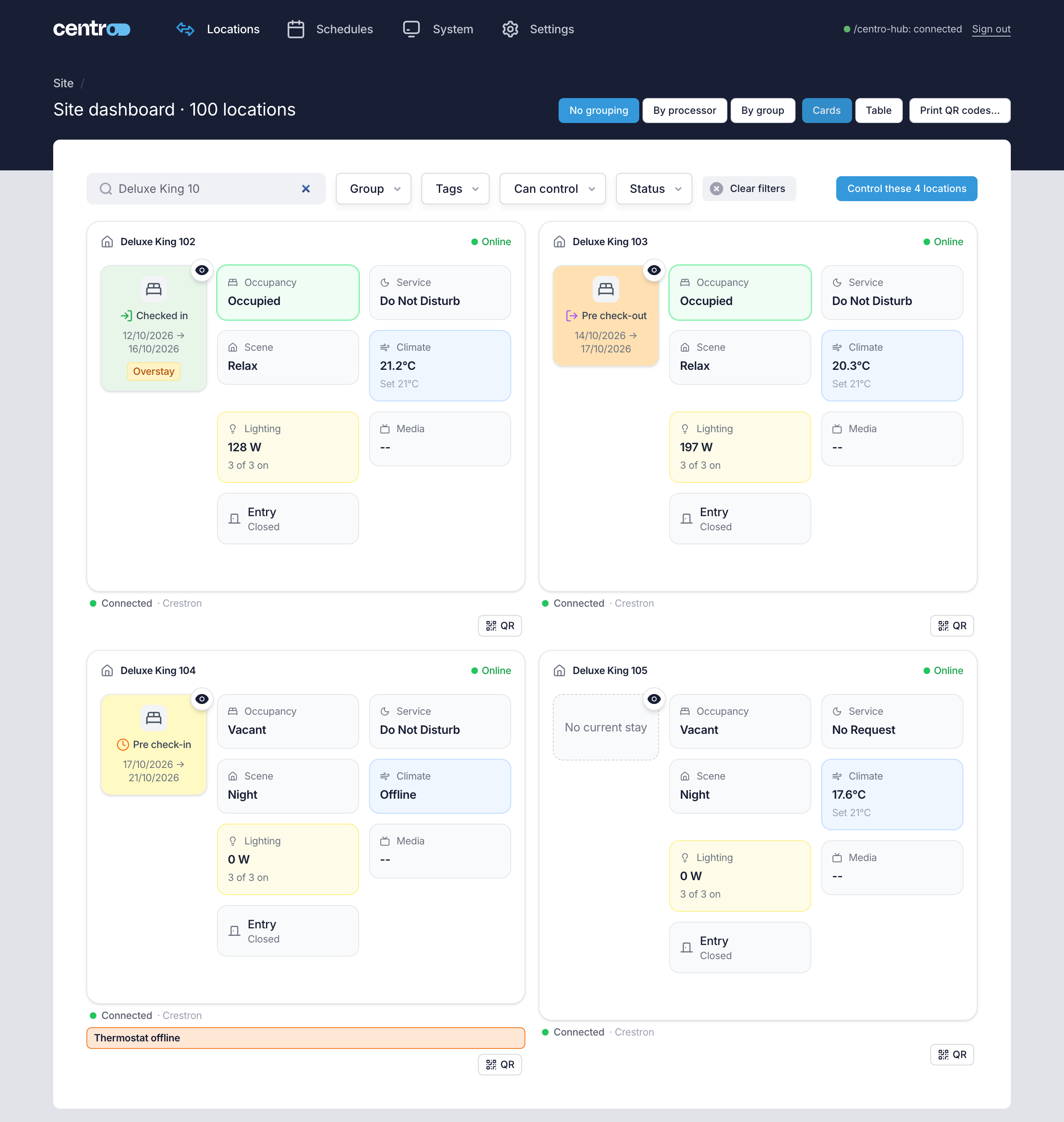Click the centro logo

click(x=91, y=29)
